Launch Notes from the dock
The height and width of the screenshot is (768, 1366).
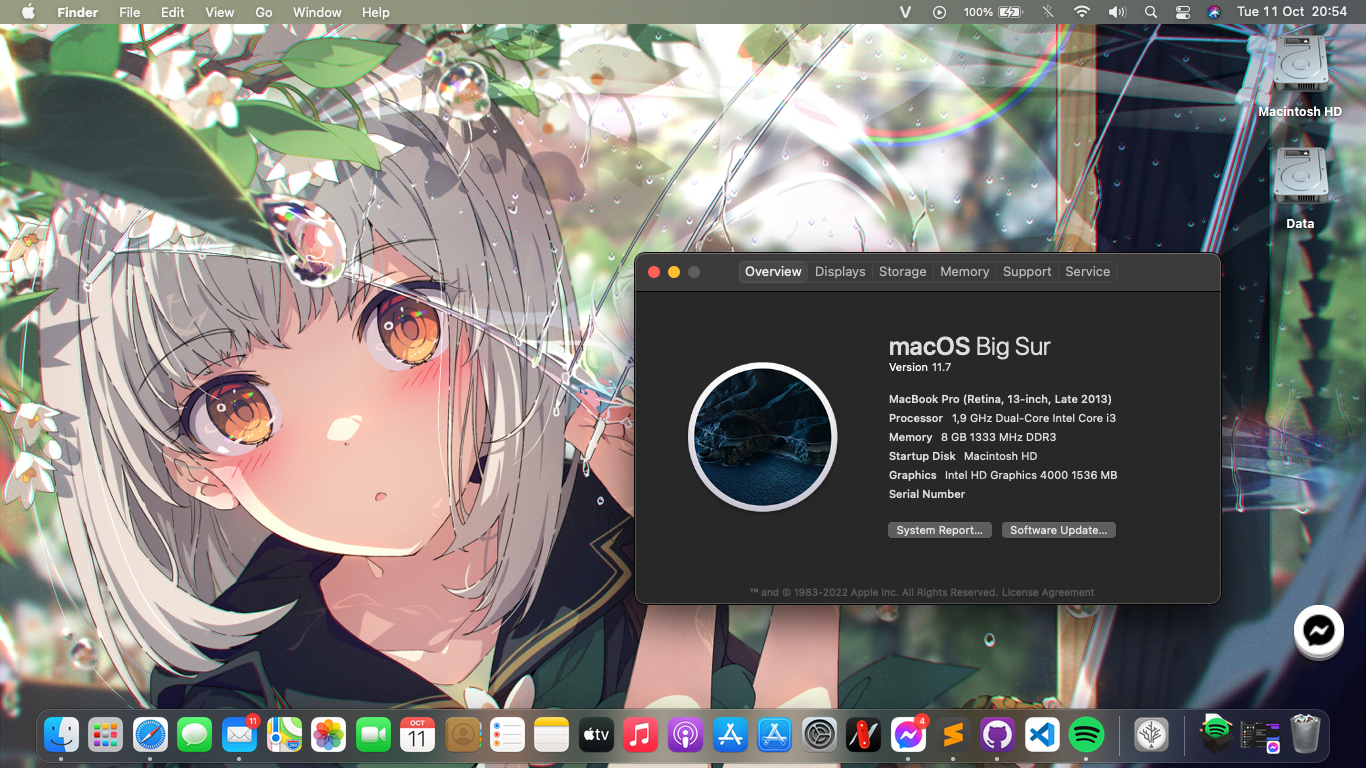551,735
